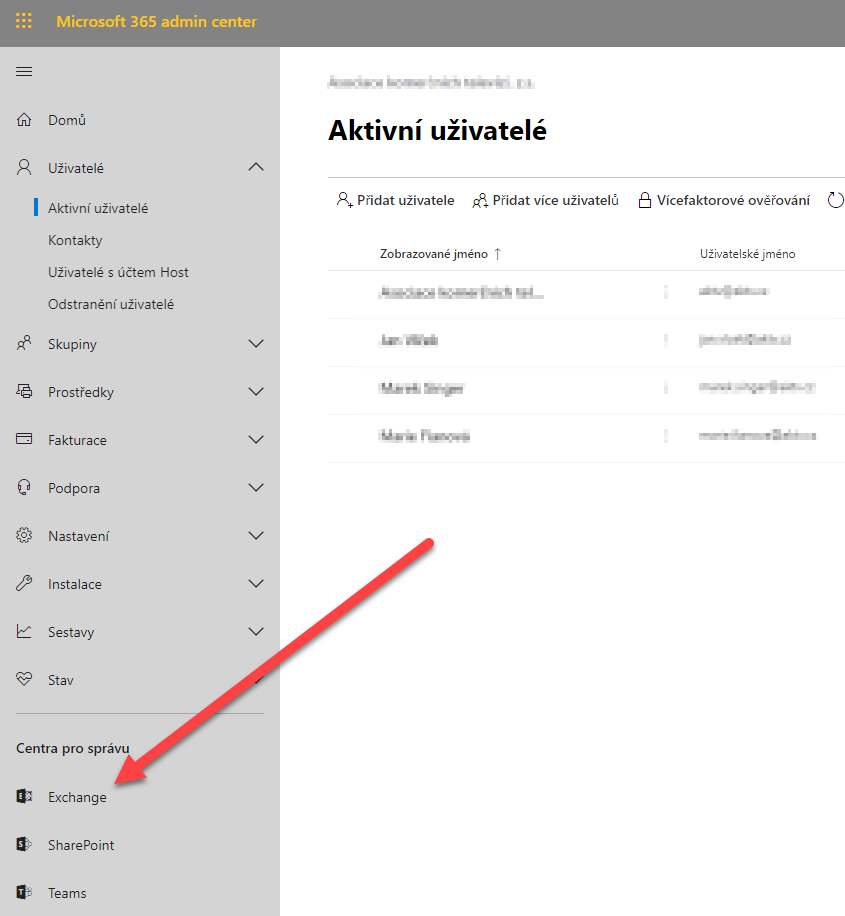845x916 pixels.
Task: Collapse the navigation menu hamburger icon
Action: click(24, 72)
